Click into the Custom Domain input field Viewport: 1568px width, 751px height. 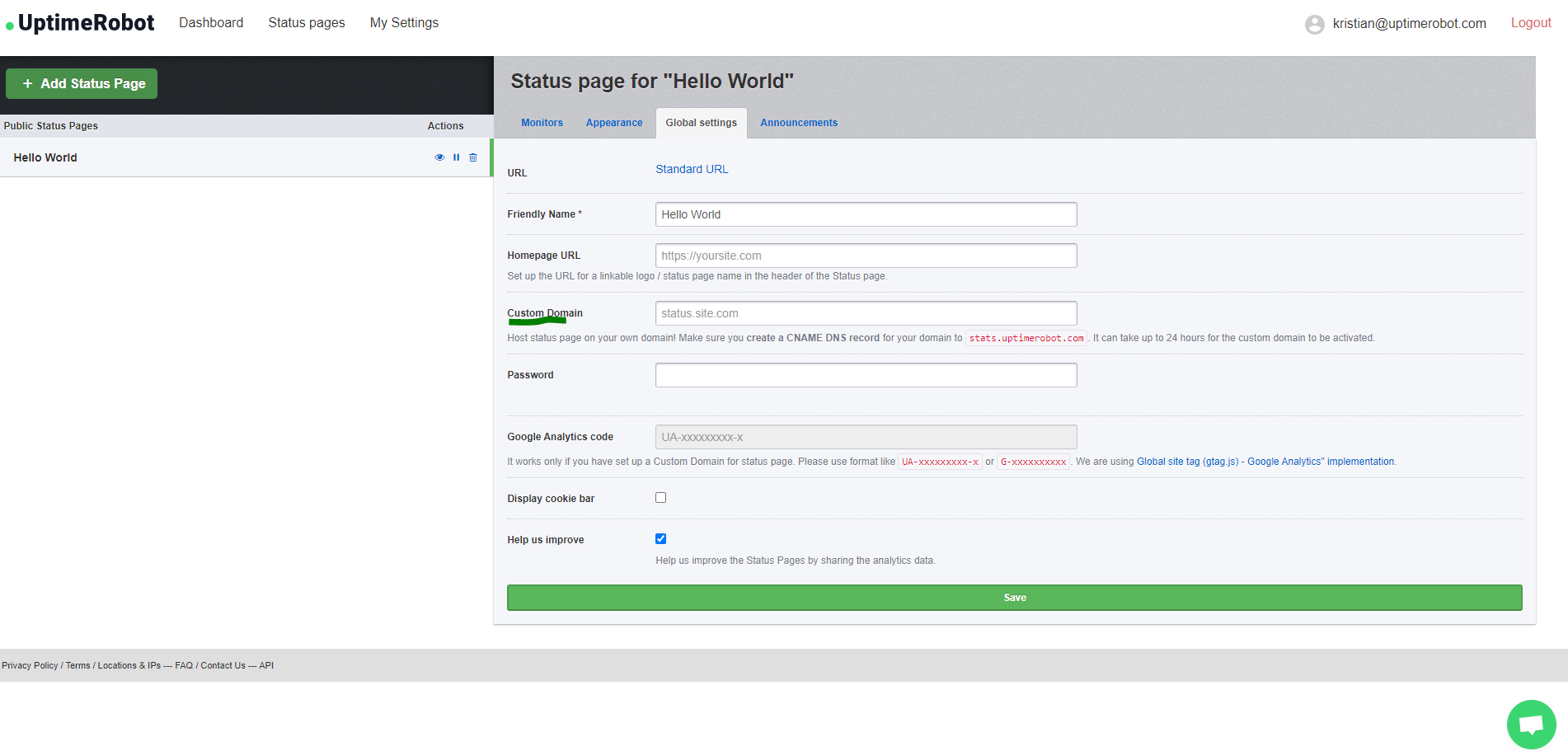866,313
